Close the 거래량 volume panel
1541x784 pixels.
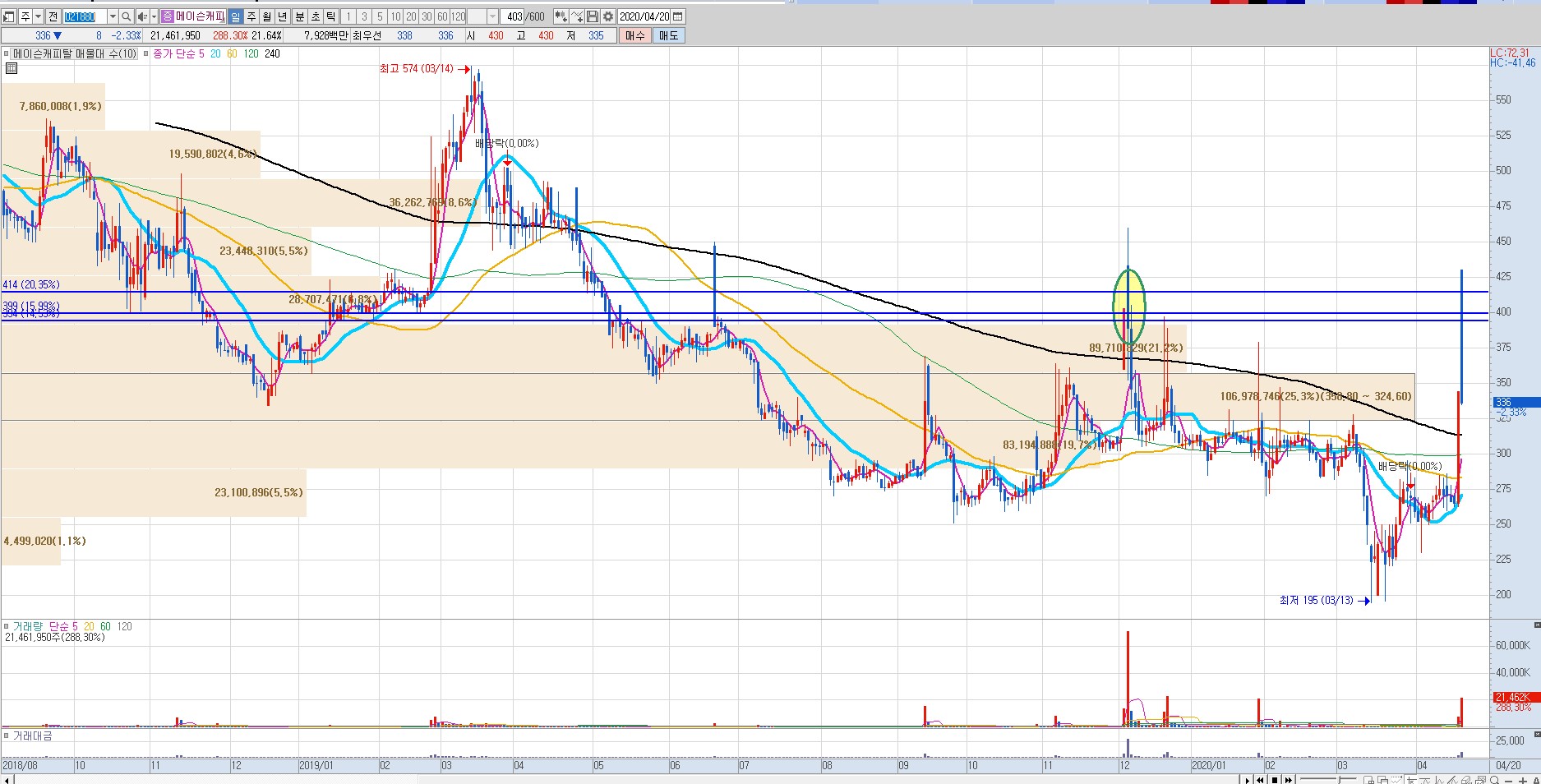click(1536, 625)
